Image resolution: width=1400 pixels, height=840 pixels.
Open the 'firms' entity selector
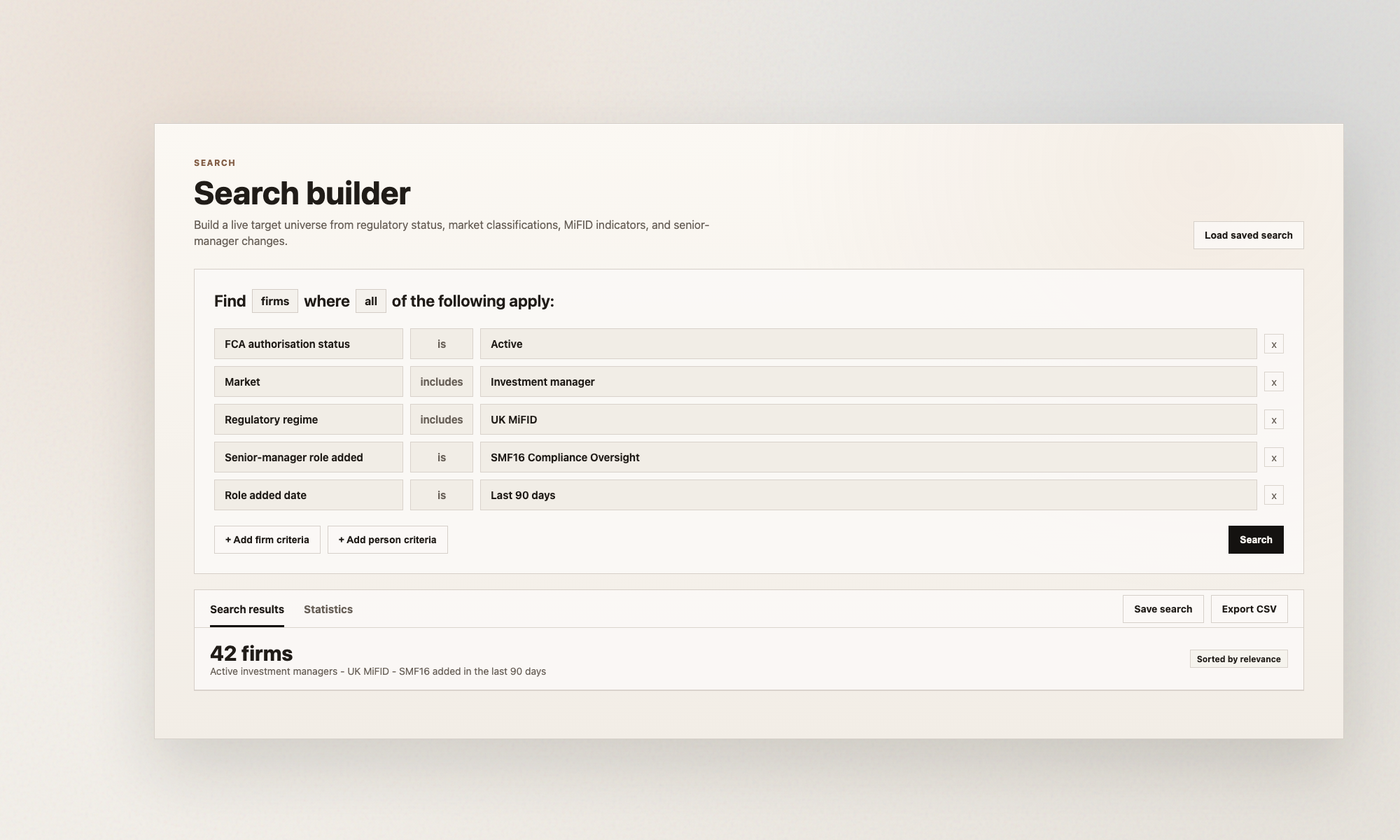[274, 301]
